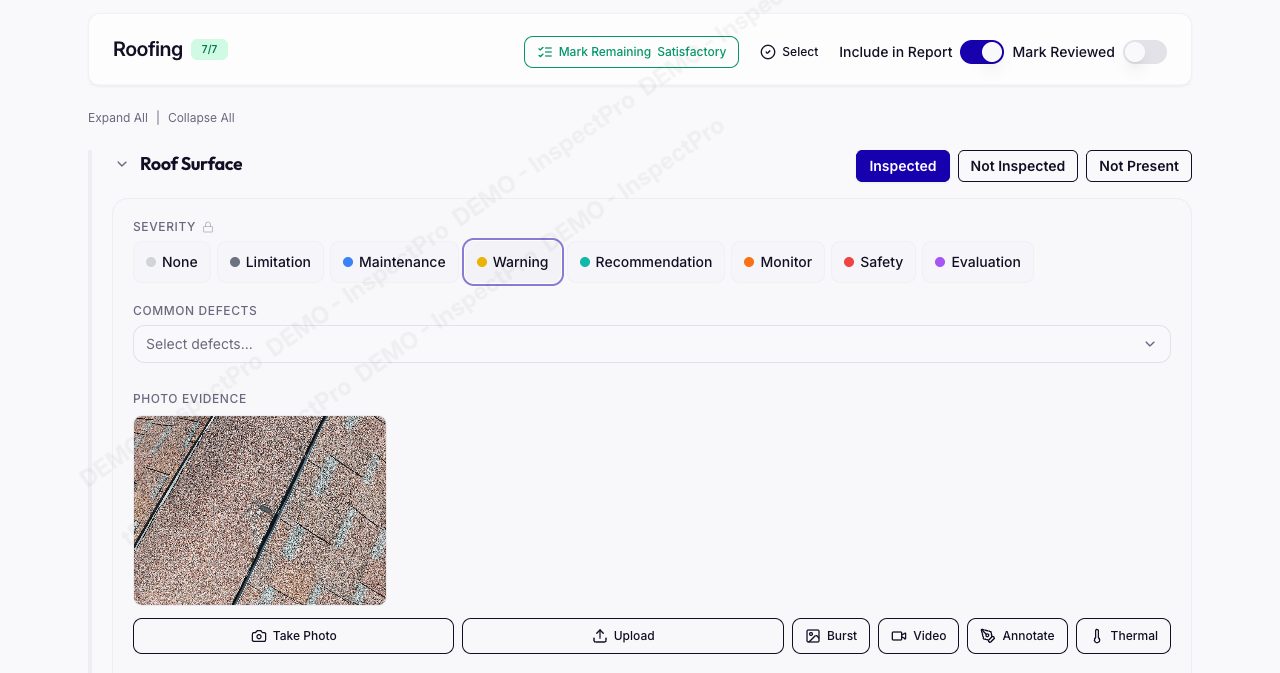The height and width of the screenshot is (673, 1280).
Task: Set severity to Recommendation
Action: pyautogui.click(x=646, y=262)
